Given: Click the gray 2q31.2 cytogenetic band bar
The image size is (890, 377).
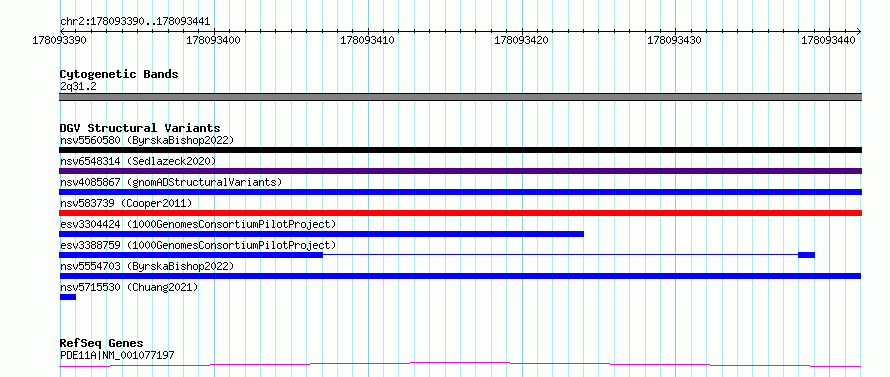Looking at the screenshot, I should point(460,97).
